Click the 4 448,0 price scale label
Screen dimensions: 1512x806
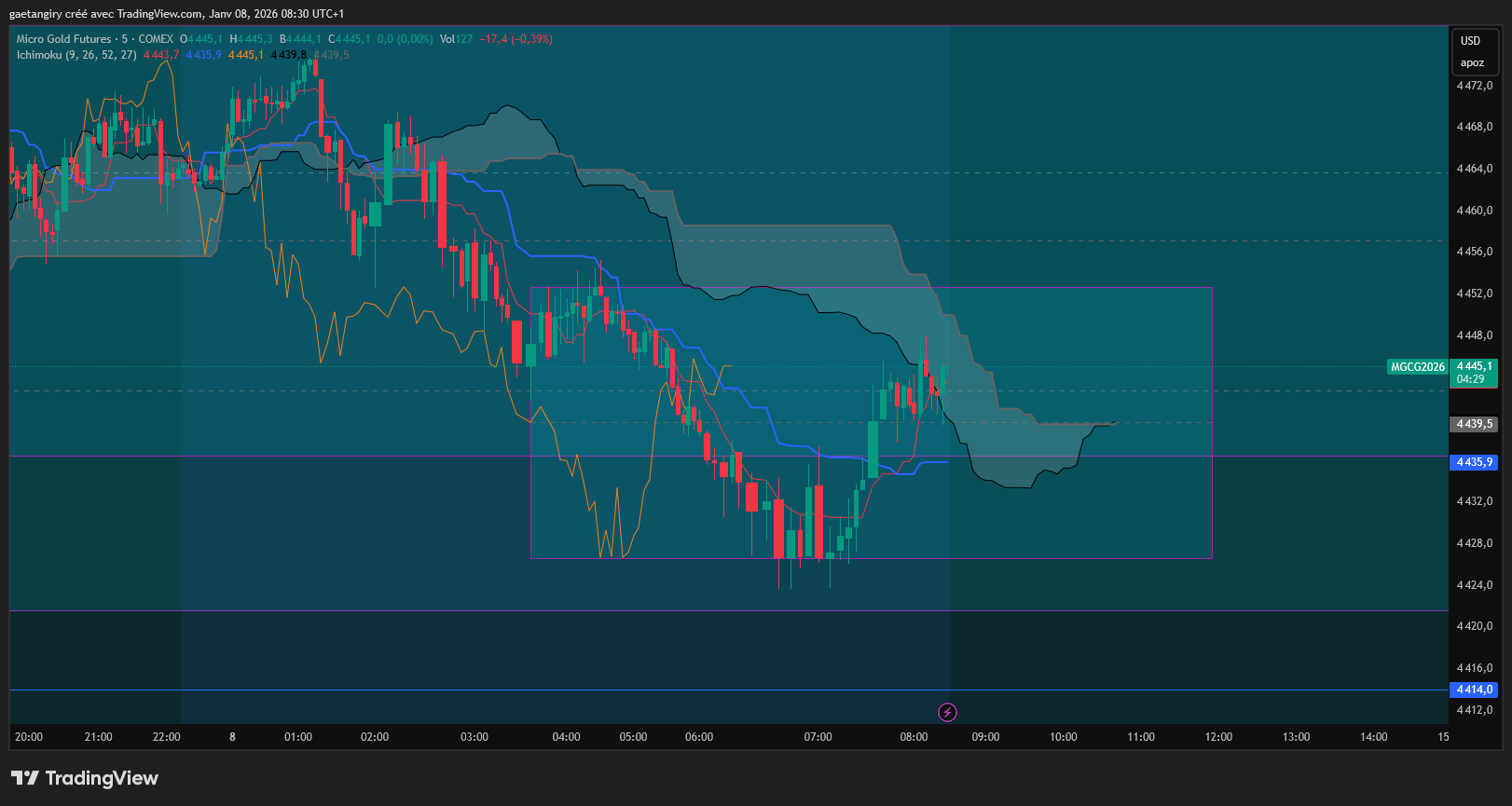click(1475, 335)
